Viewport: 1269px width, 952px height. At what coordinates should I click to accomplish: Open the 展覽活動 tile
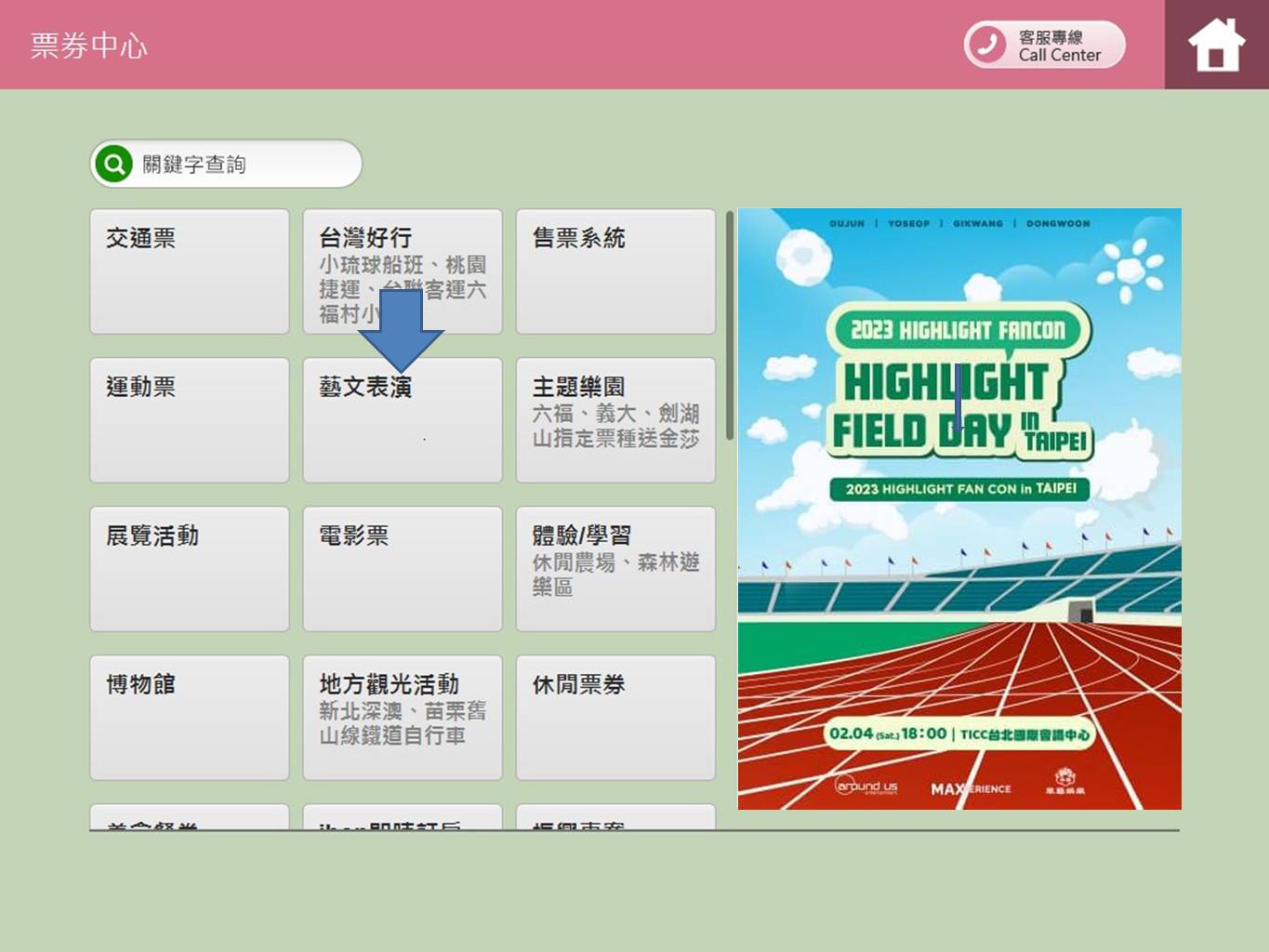point(190,569)
